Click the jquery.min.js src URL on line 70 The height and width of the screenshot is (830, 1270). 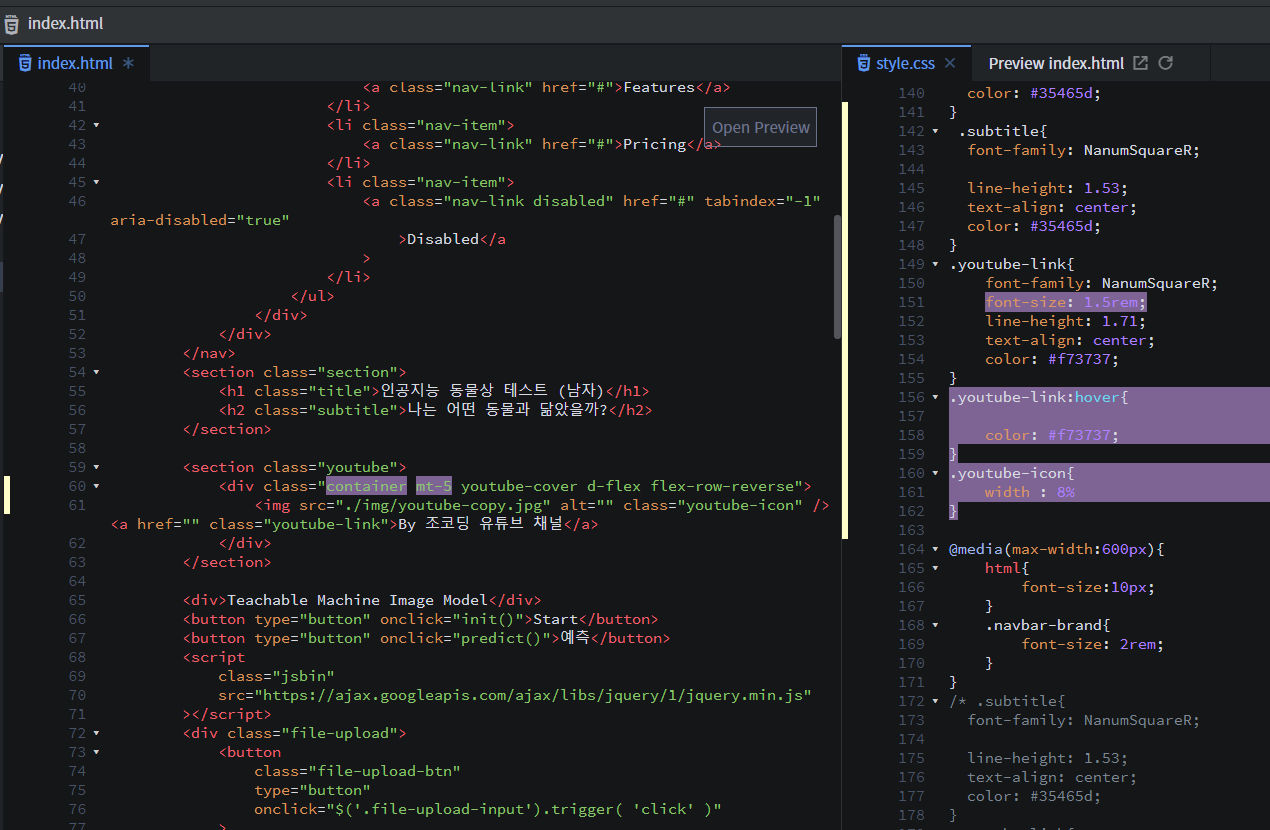pyautogui.click(x=533, y=695)
